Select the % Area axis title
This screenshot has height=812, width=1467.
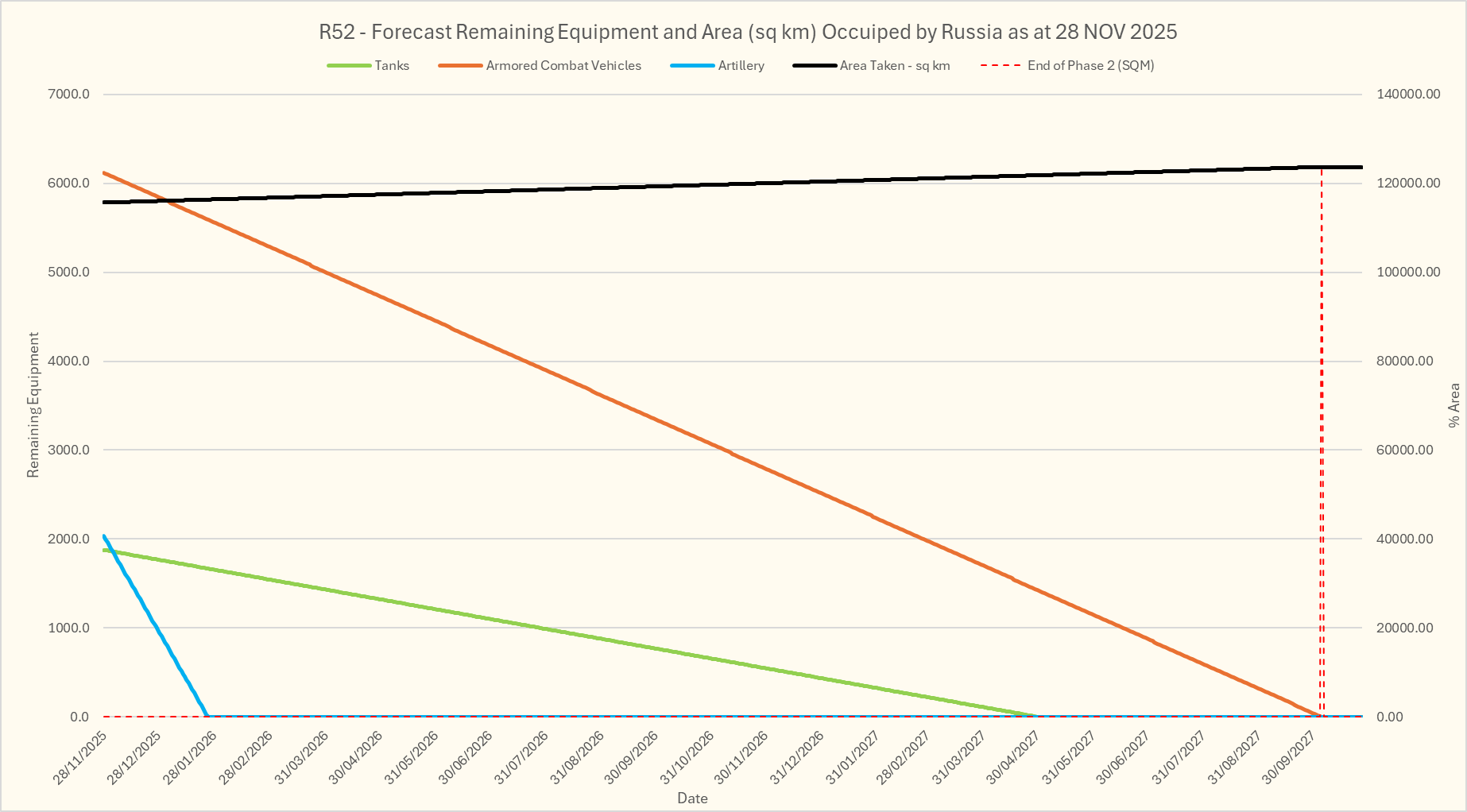(x=1454, y=405)
